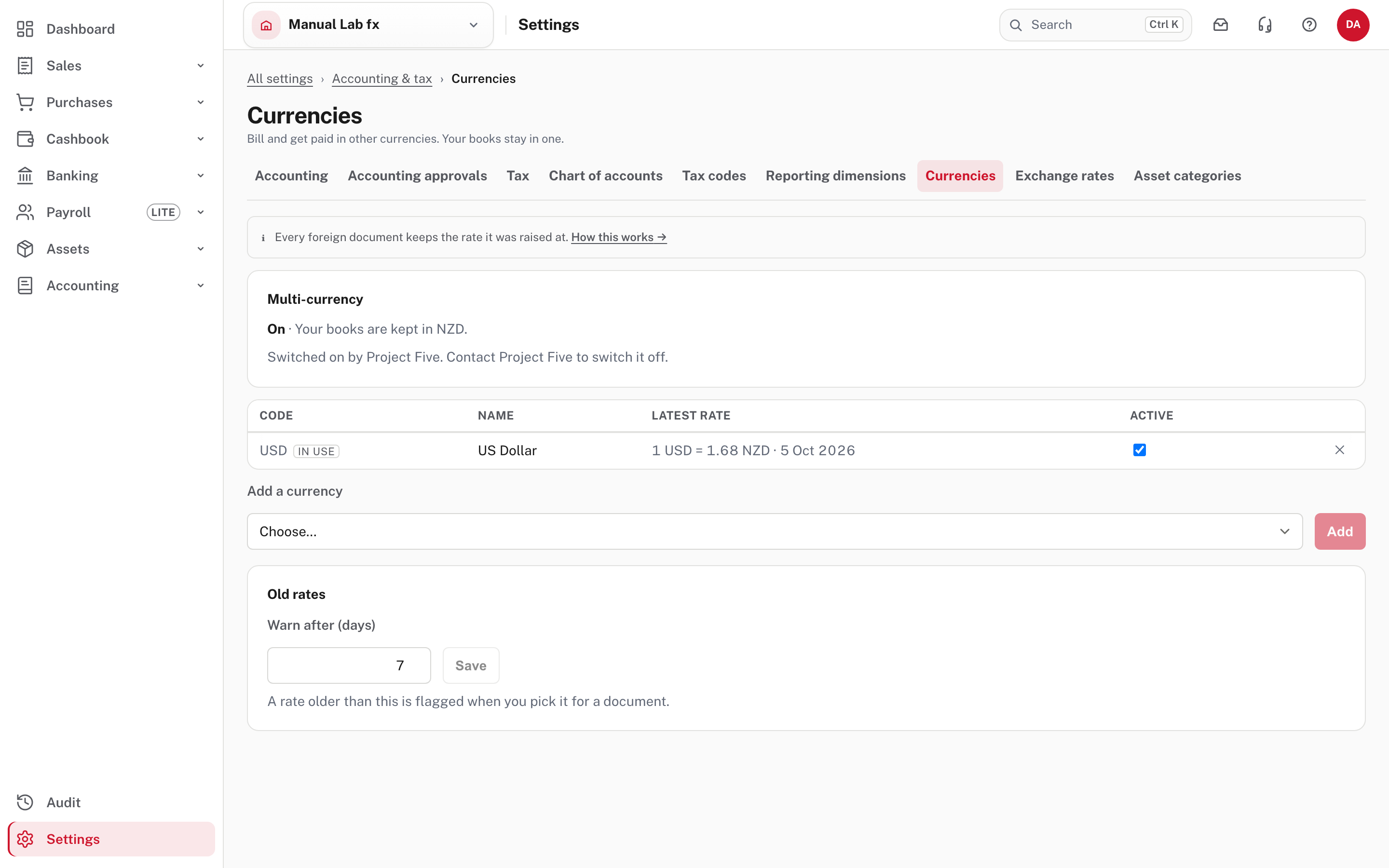Open the DA user avatar
The height and width of the screenshot is (868, 1389).
[x=1353, y=25]
